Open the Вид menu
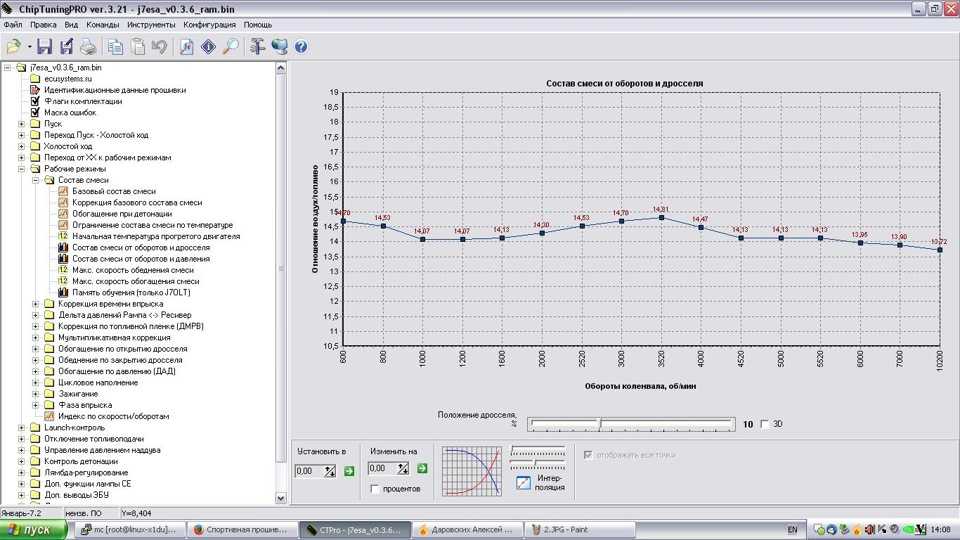 click(71, 25)
